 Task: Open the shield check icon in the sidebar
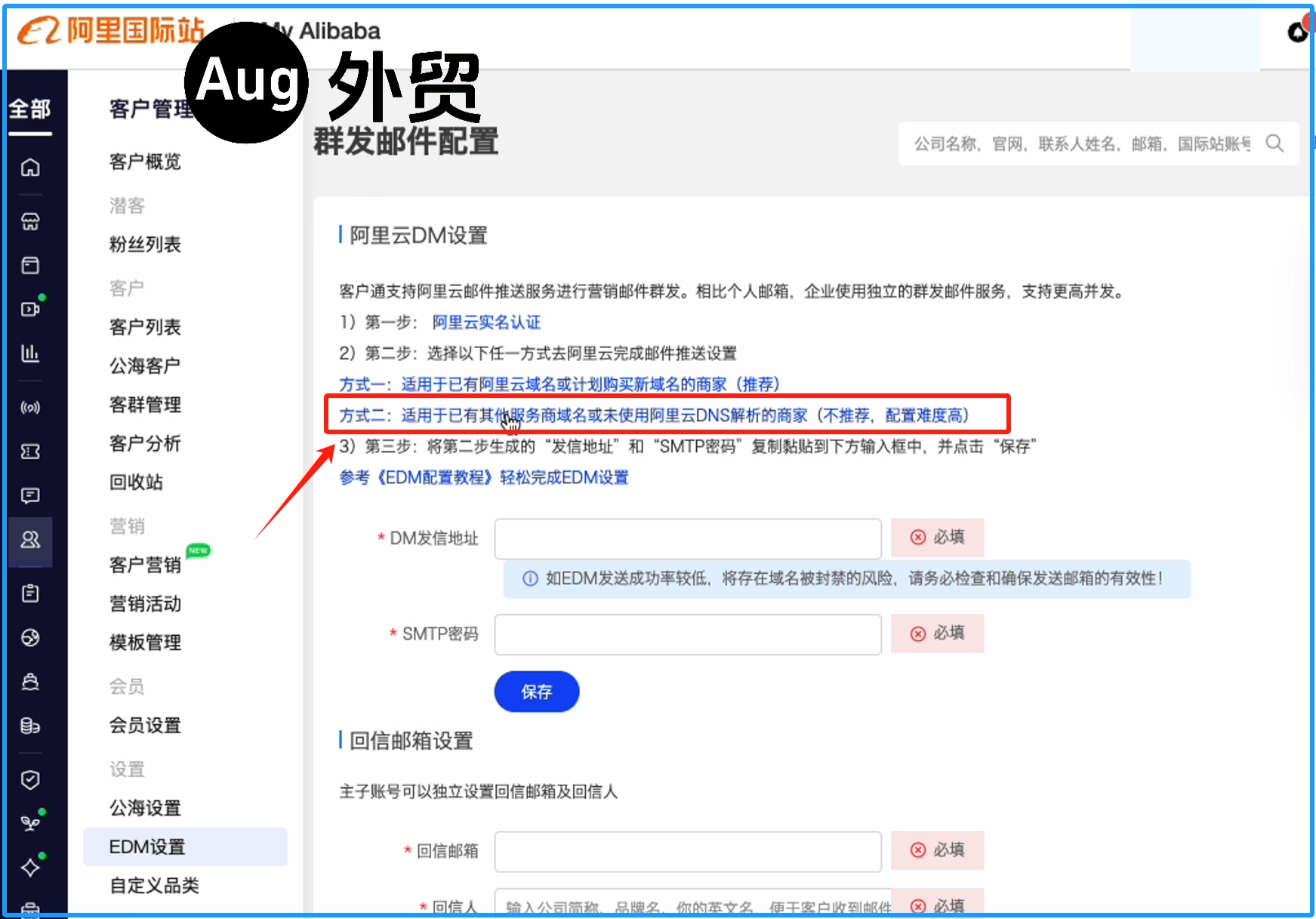click(x=30, y=780)
